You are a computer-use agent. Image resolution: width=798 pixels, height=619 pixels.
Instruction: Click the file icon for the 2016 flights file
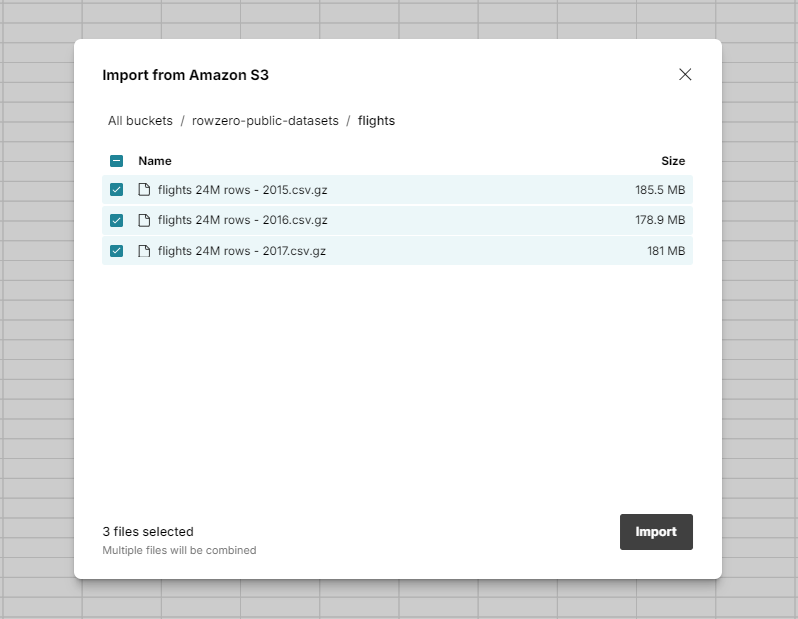(x=143, y=220)
